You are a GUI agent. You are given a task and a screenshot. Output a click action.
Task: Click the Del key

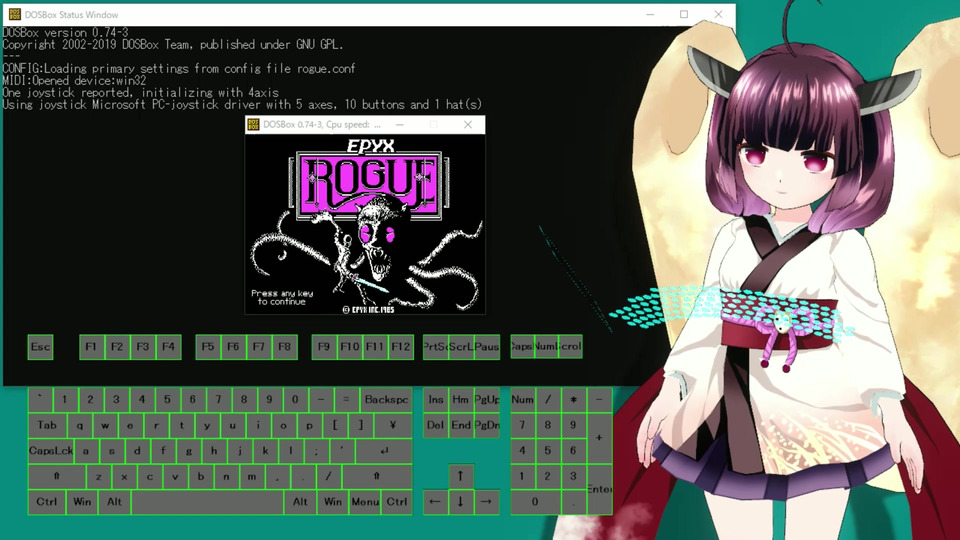coord(435,426)
